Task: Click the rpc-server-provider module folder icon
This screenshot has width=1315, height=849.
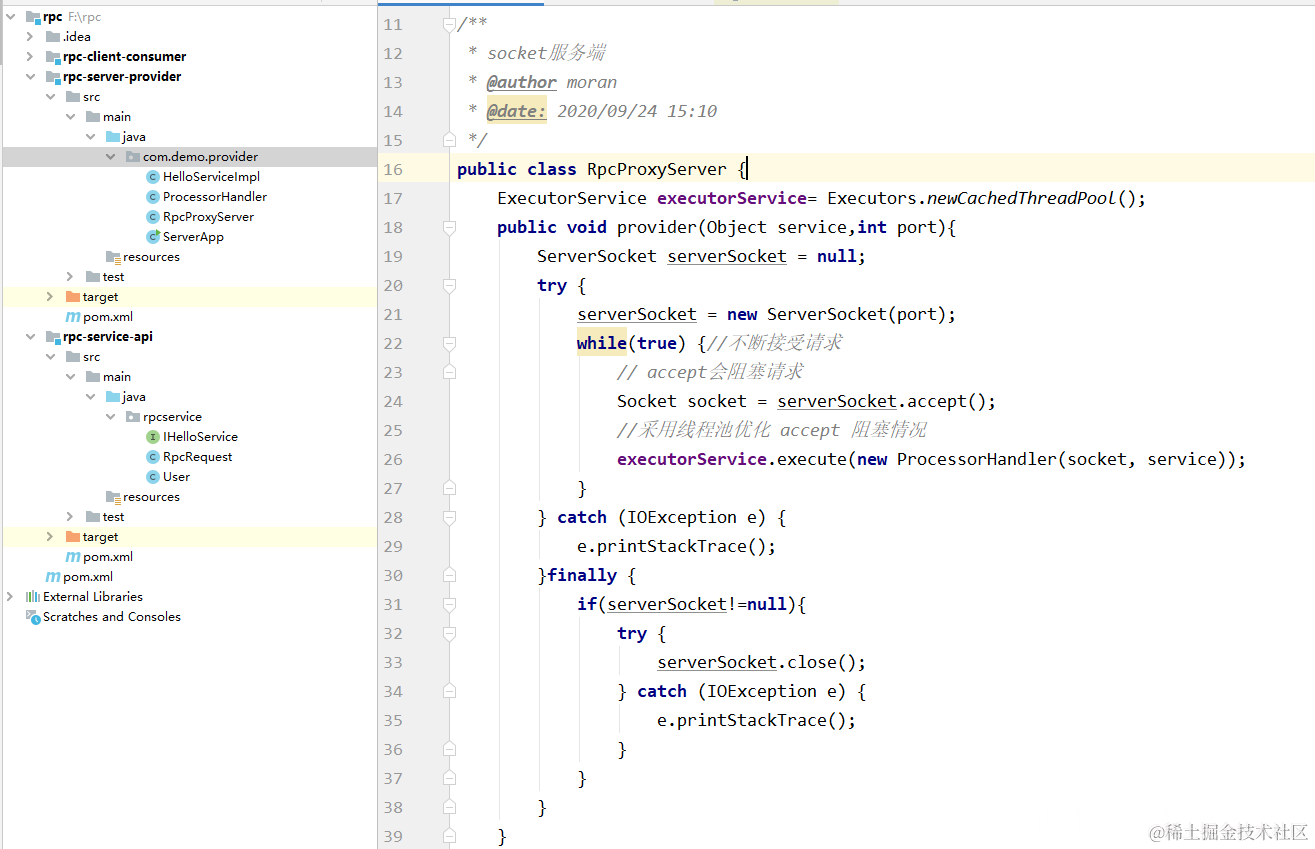Action: [53, 77]
